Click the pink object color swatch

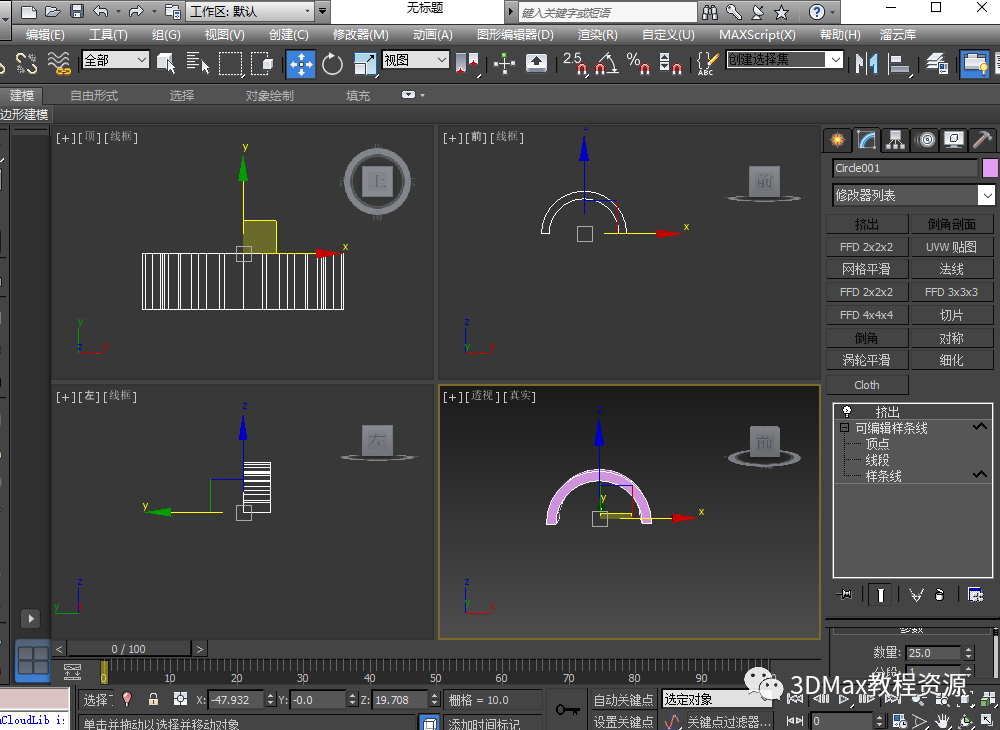pos(990,168)
